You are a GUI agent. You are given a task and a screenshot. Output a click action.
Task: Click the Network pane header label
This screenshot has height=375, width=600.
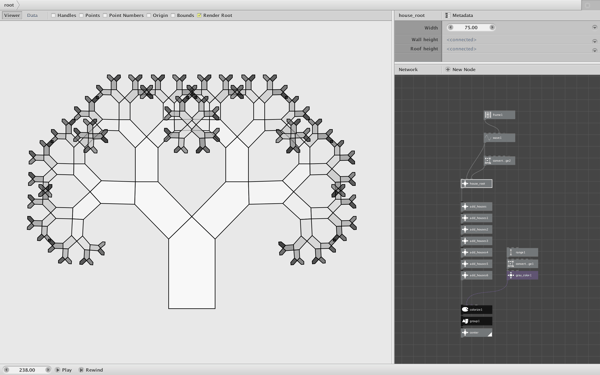(408, 69)
